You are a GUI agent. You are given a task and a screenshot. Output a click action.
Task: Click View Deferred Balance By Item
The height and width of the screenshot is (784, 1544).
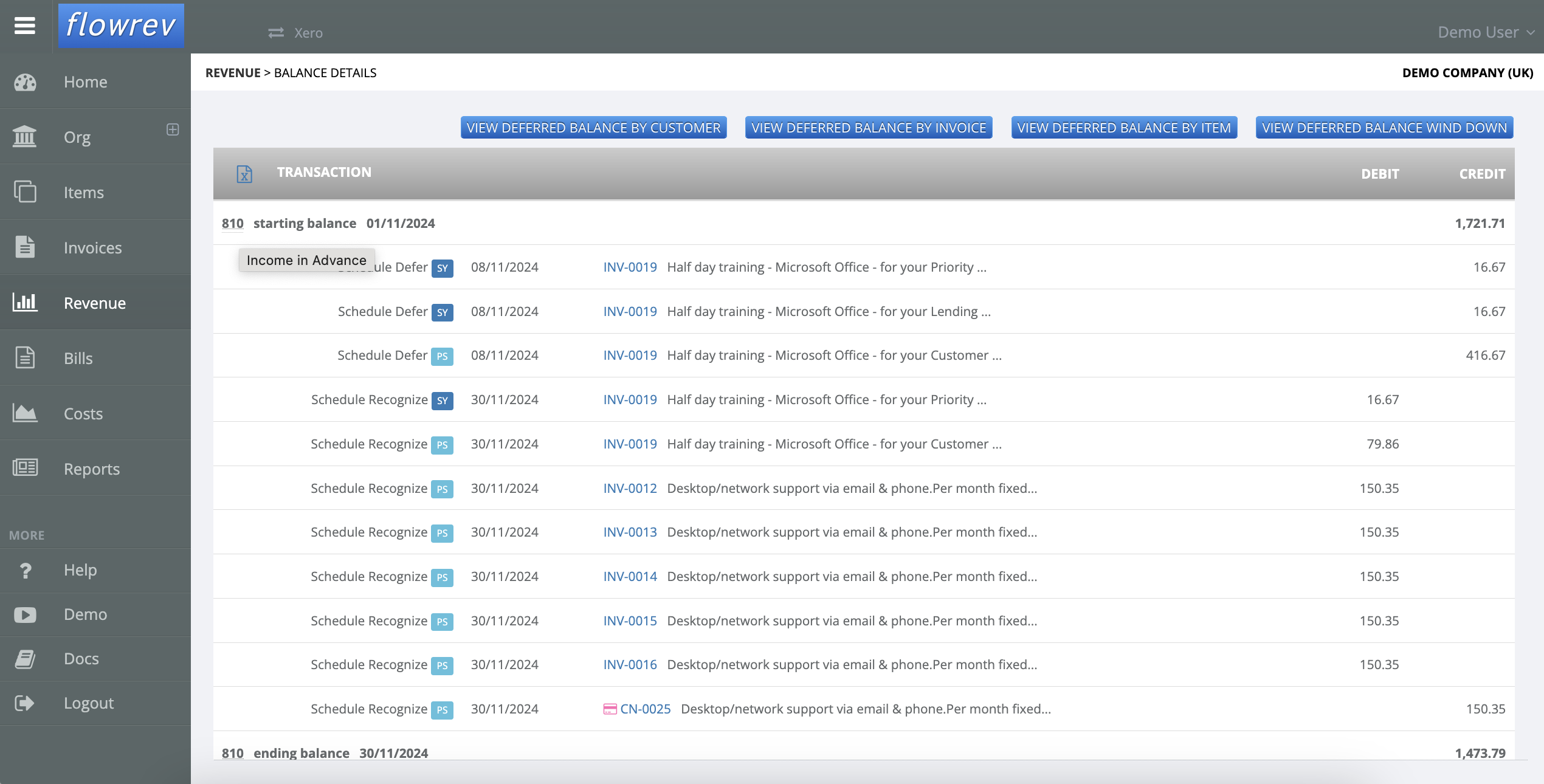click(1124, 128)
